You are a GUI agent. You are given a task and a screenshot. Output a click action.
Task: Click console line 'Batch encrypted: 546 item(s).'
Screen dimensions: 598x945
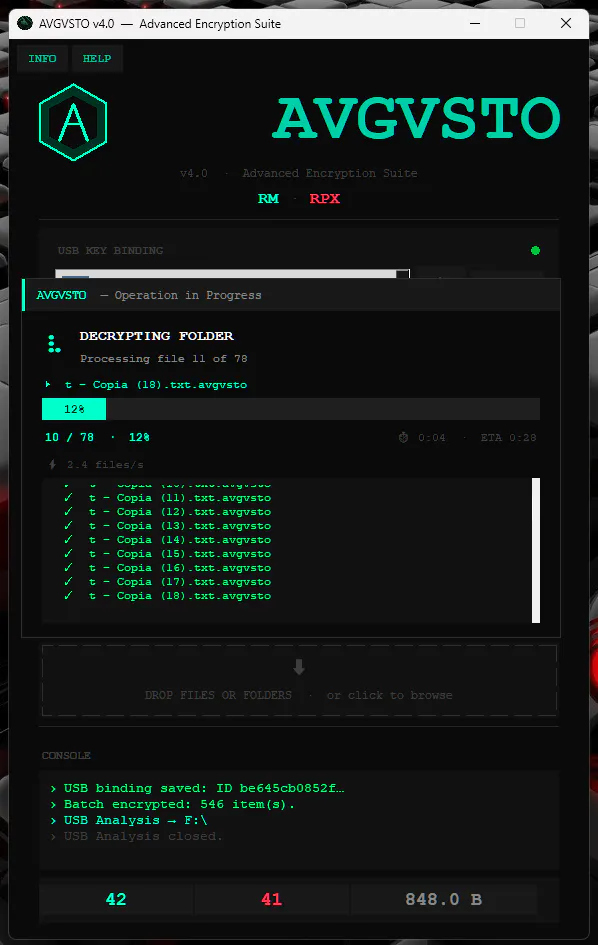(x=179, y=804)
